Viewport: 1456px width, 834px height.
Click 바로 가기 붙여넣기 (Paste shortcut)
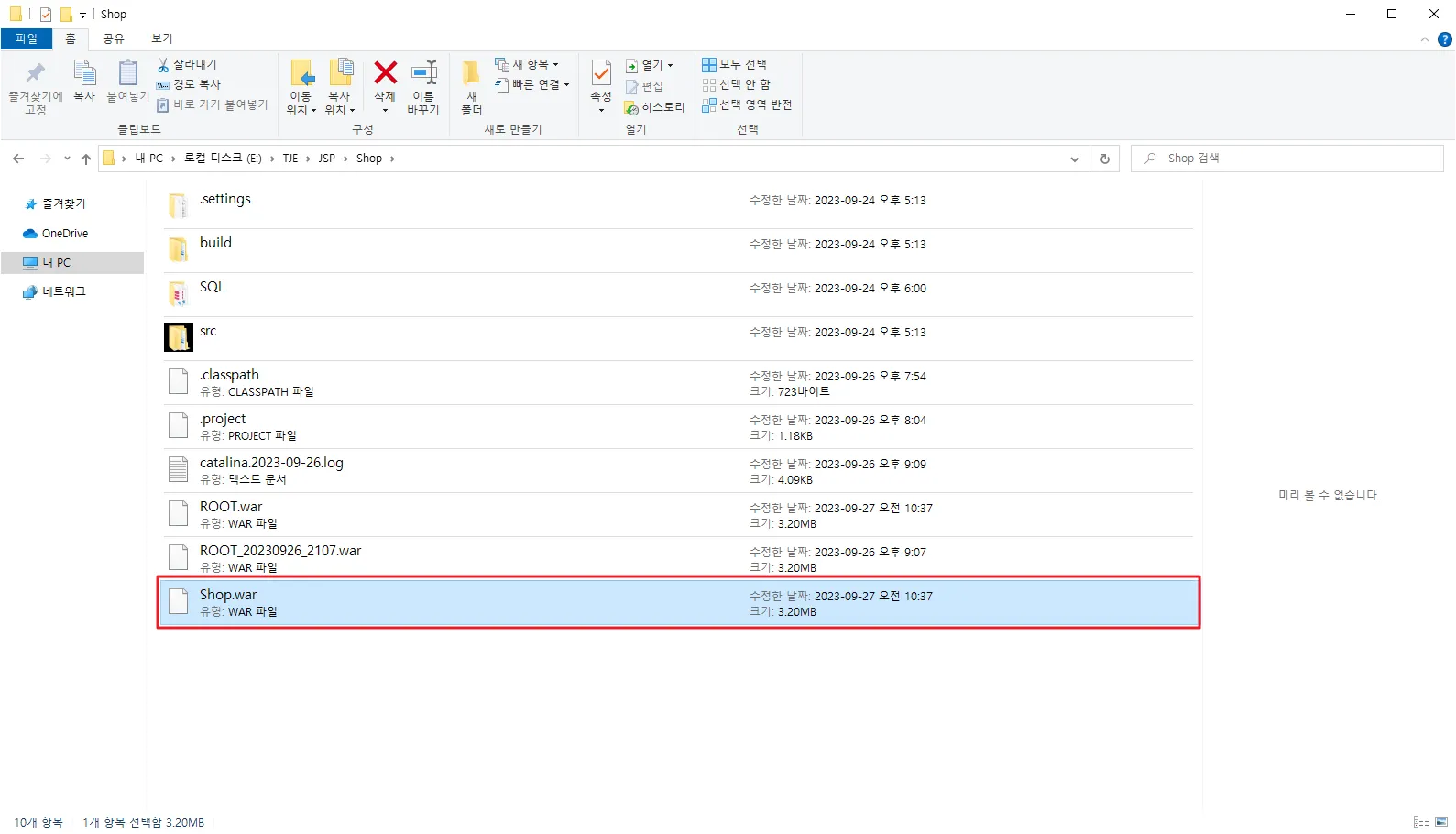click(213, 104)
